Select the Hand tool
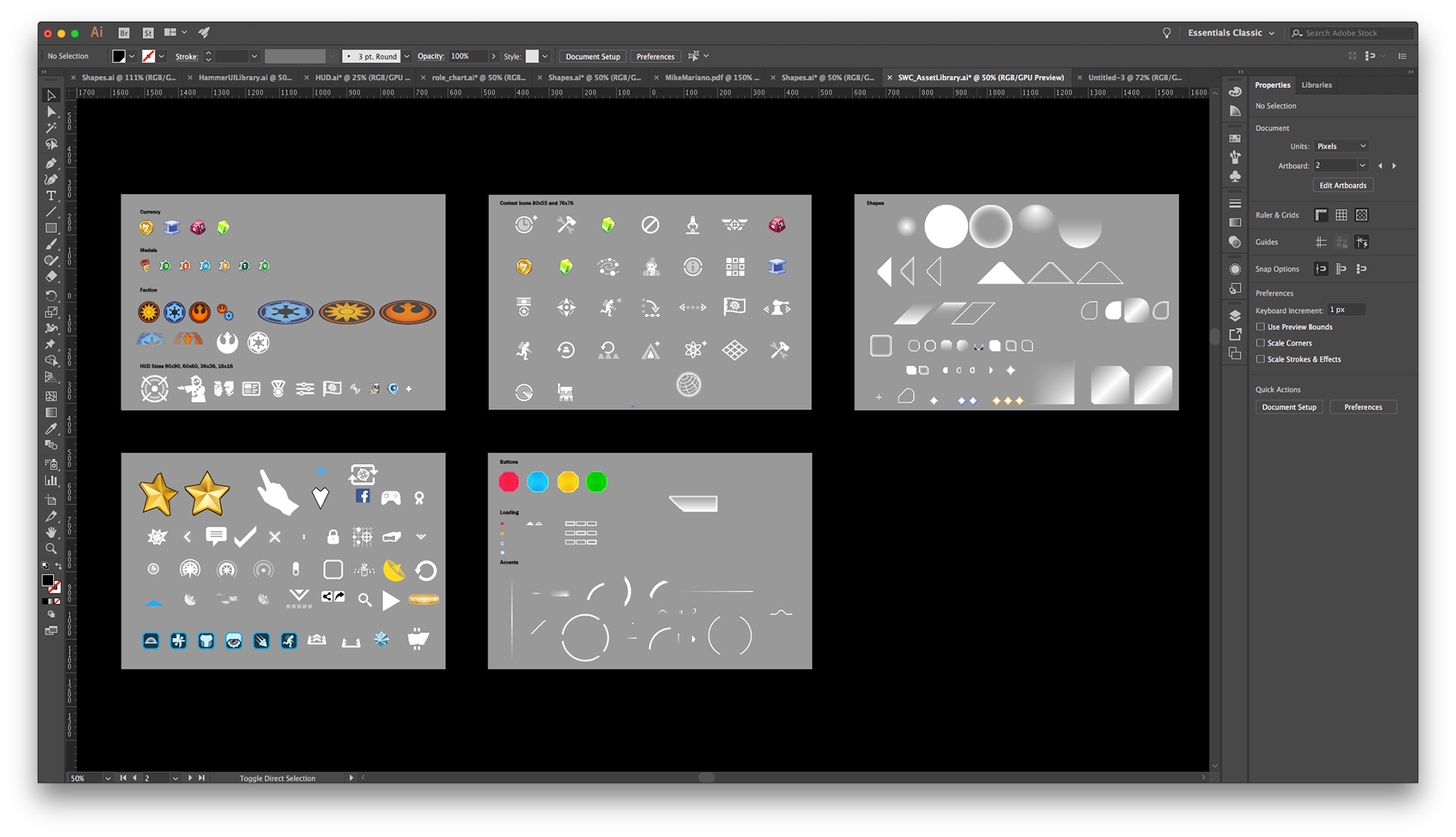This screenshot has height=837, width=1456. click(51, 532)
